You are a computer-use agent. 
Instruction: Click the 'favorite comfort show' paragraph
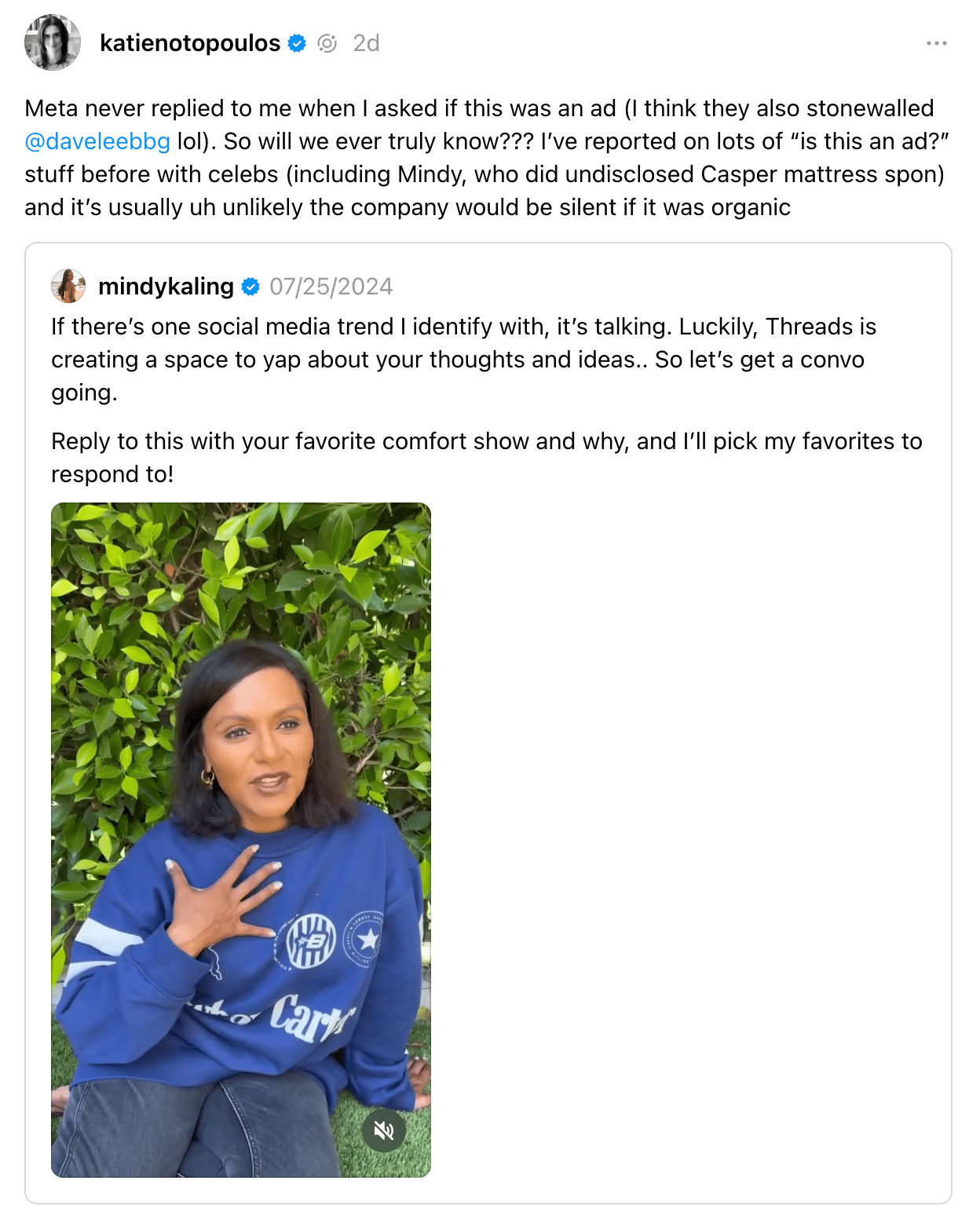[487, 458]
